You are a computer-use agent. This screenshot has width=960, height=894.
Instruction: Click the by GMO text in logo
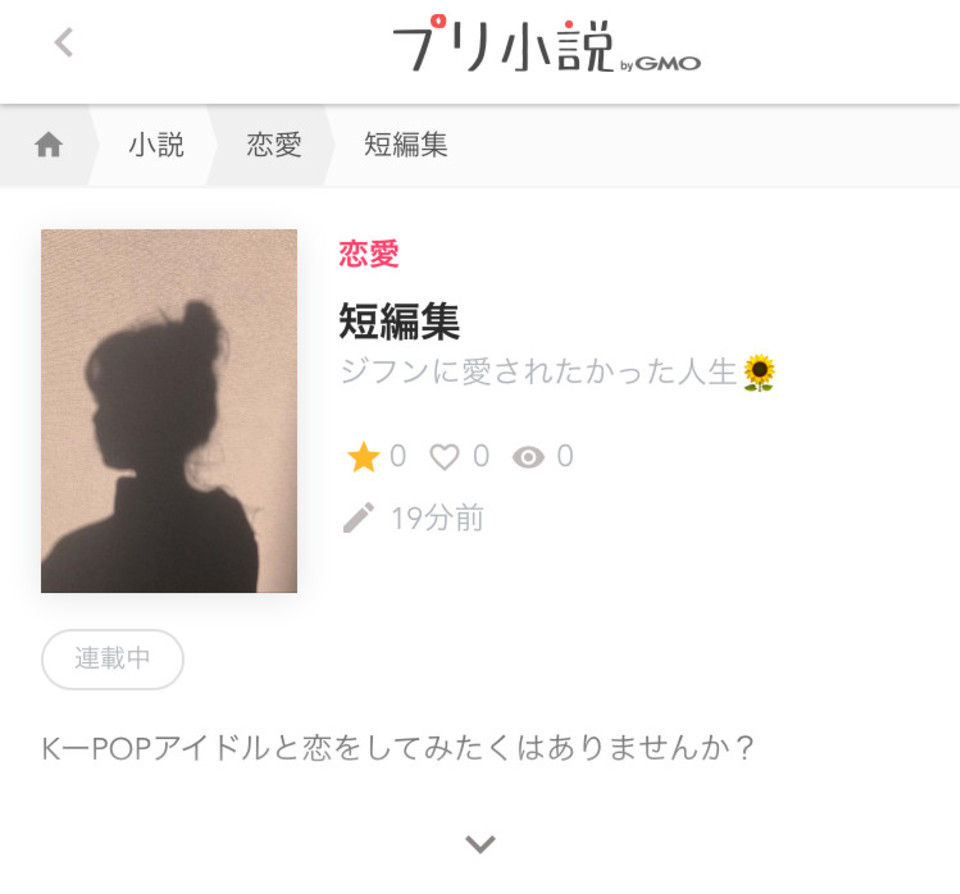pyautogui.click(x=661, y=64)
